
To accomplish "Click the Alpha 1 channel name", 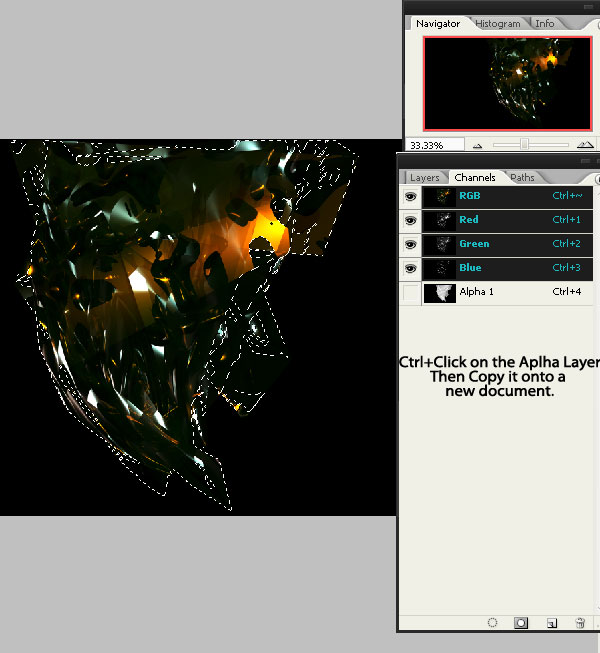I will [x=476, y=292].
